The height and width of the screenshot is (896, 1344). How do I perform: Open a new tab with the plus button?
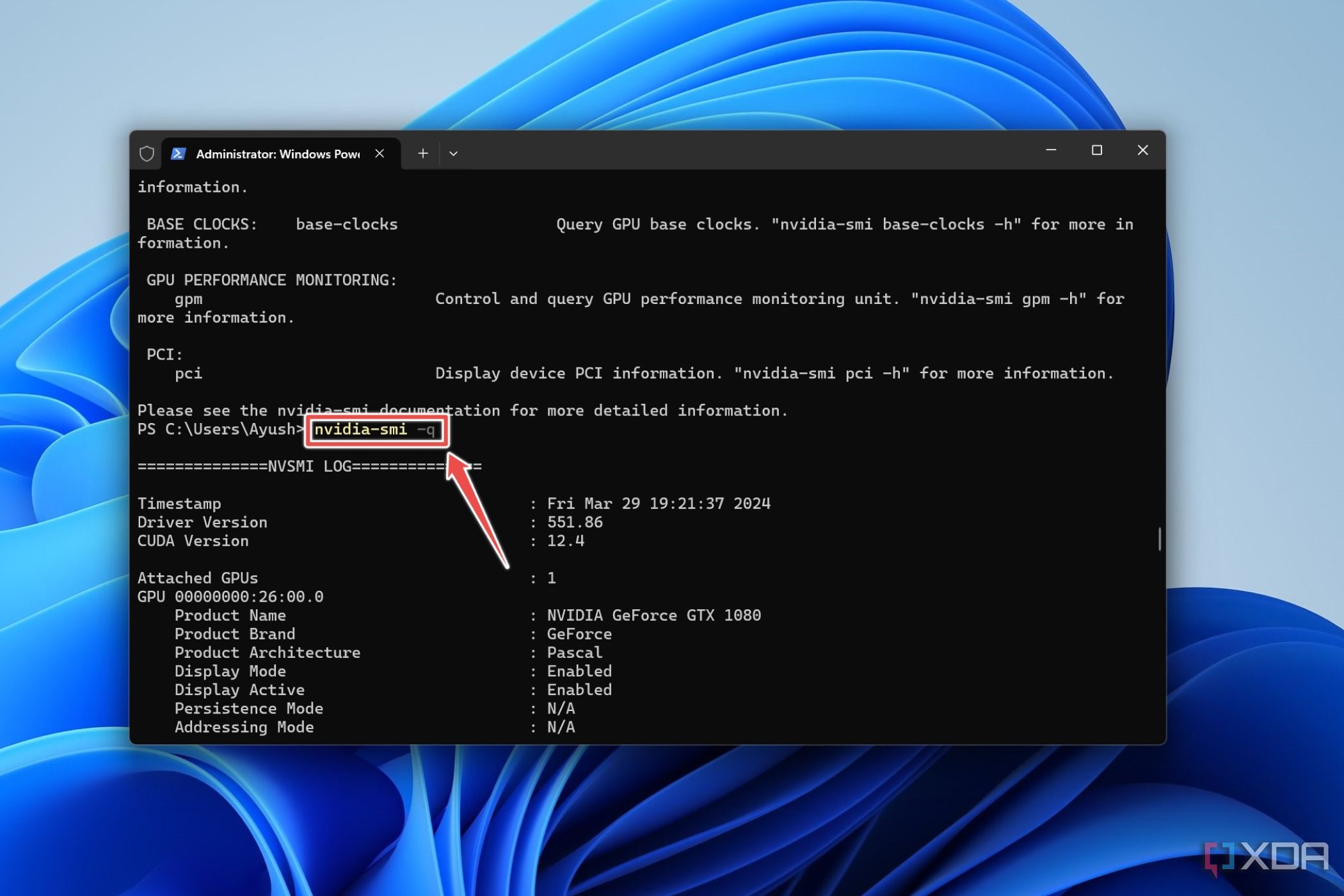tap(422, 154)
